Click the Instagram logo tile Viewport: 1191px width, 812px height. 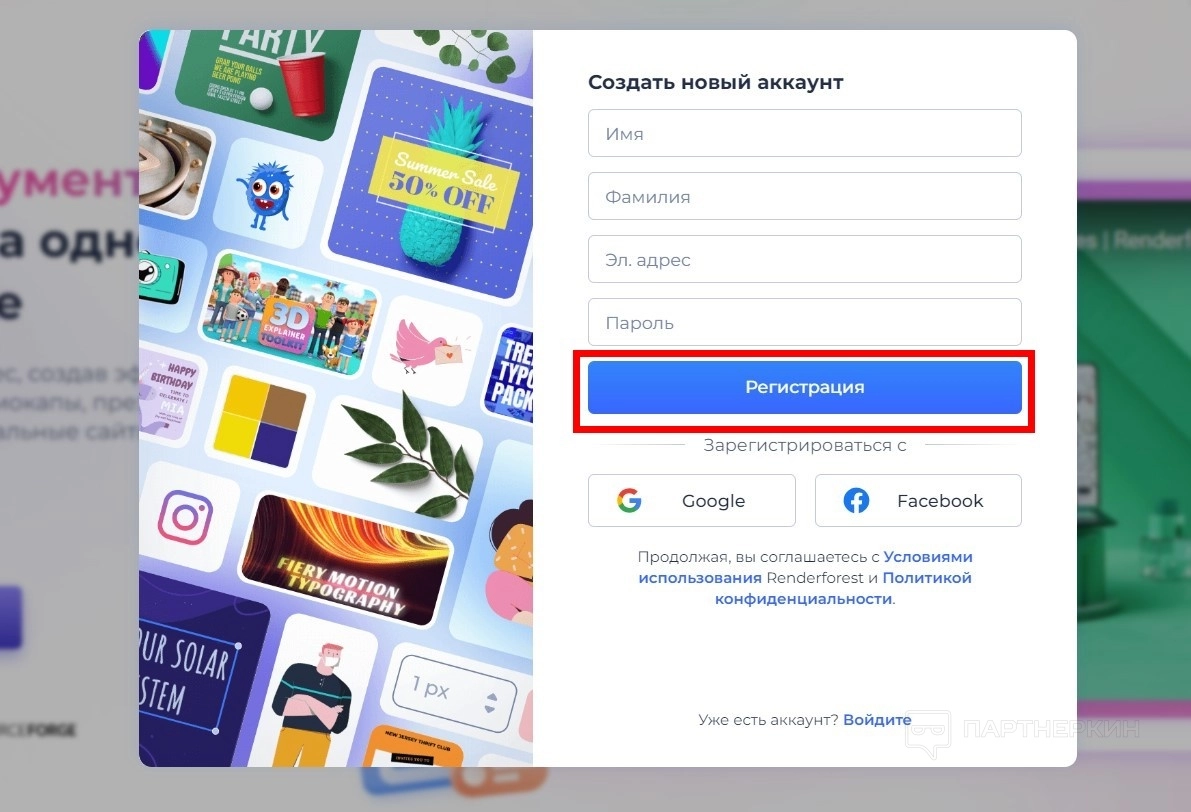(185, 517)
